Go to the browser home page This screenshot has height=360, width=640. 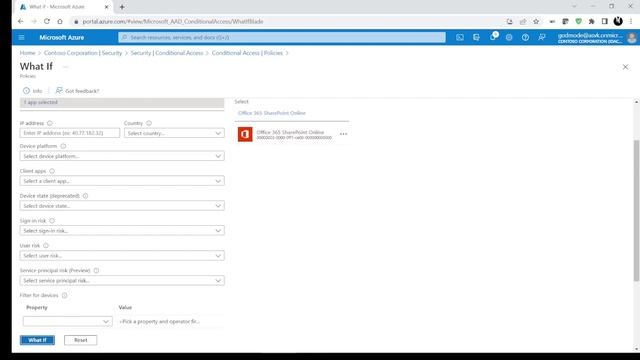tap(60, 21)
